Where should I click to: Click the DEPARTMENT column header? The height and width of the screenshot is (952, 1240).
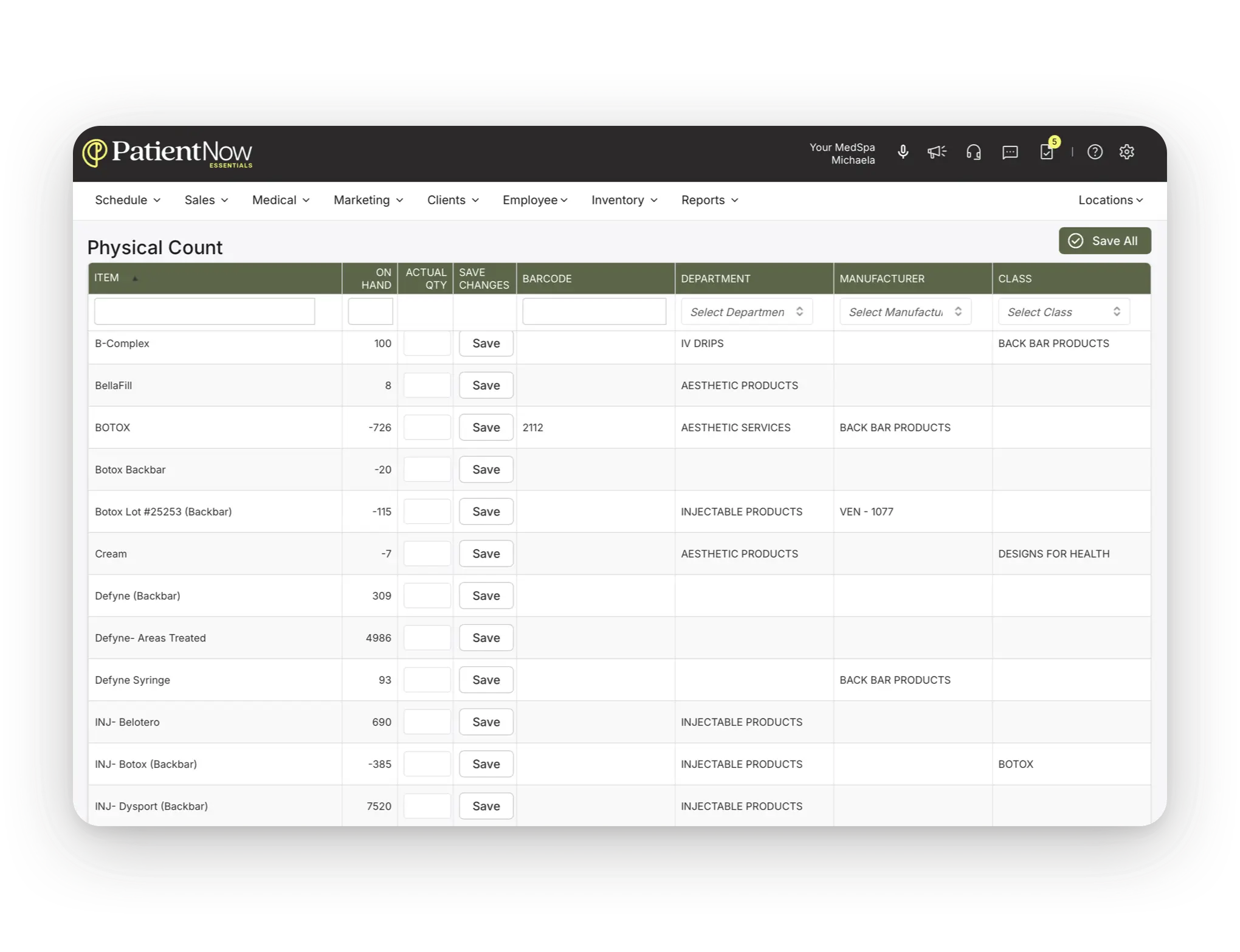(x=754, y=278)
